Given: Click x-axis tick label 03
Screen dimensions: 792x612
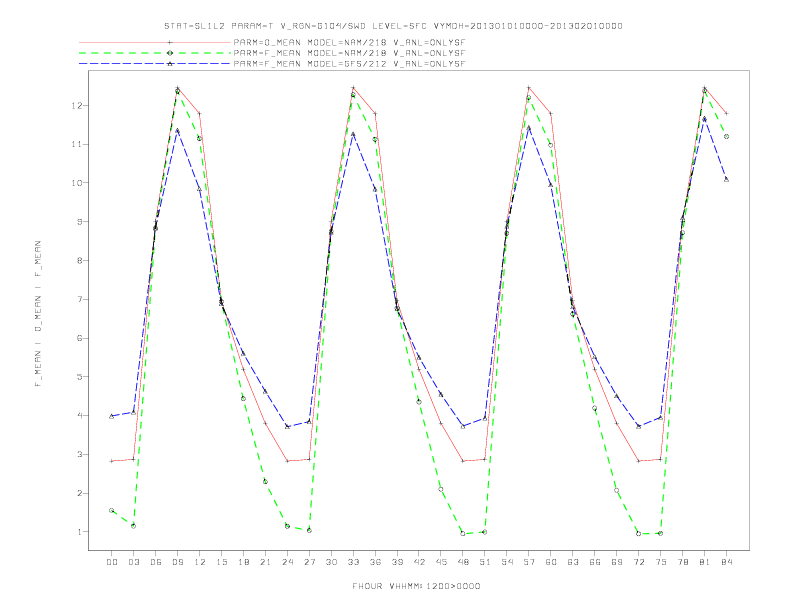Looking at the screenshot, I should [134, 562].
